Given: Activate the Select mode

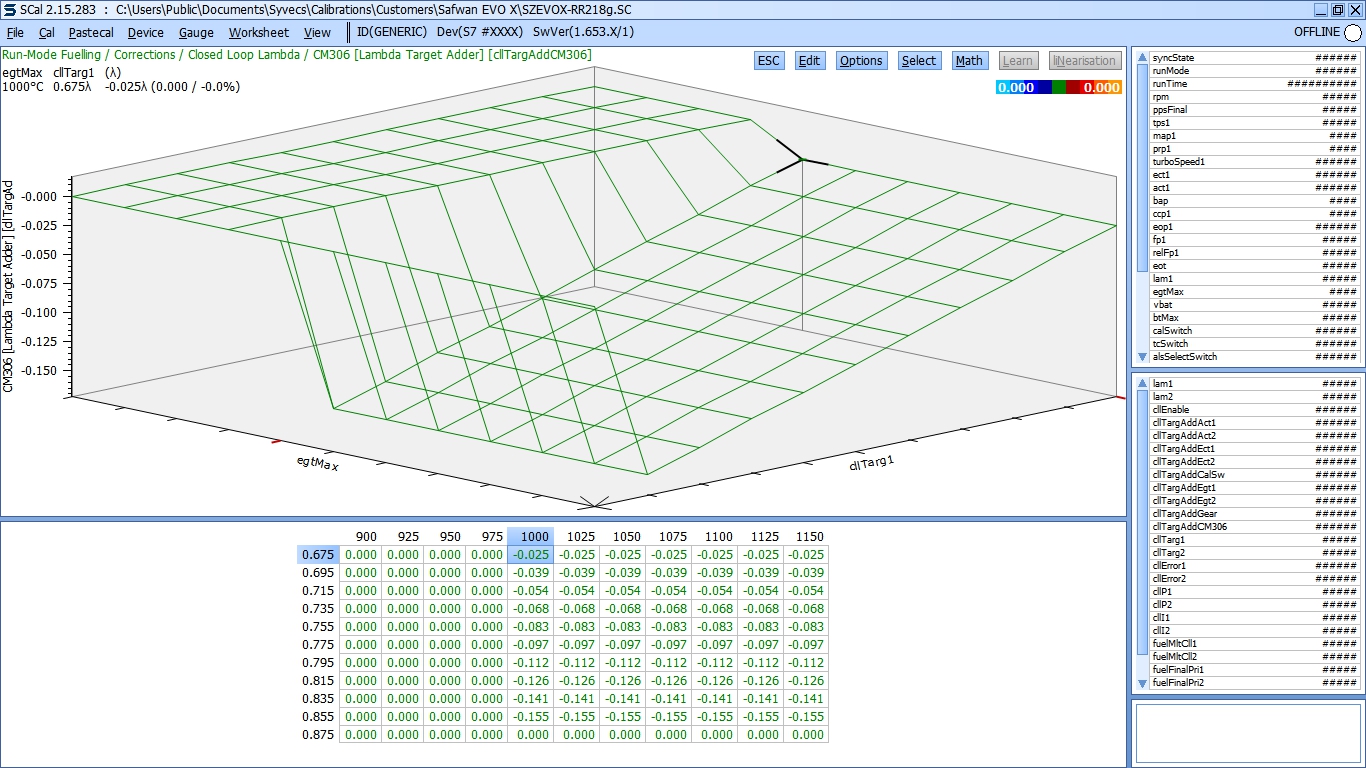Looking at the screenshot, I should tap(918, 60).
